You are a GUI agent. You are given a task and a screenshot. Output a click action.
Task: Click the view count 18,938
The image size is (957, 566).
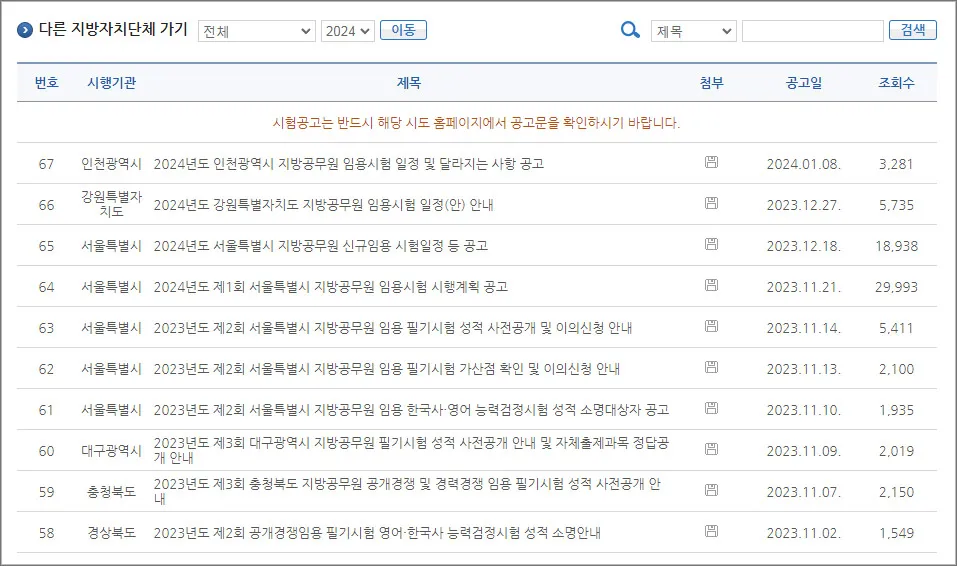pyautogui.click(x=896, y=246)
